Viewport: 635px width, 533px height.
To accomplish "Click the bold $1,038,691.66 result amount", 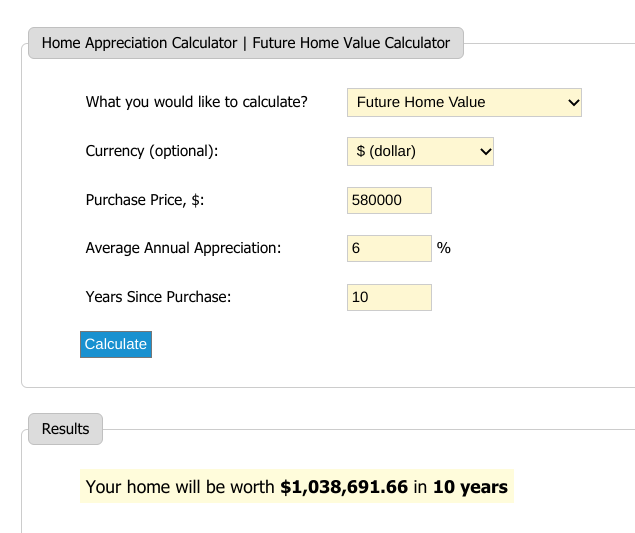I will (x=344, y=487).
